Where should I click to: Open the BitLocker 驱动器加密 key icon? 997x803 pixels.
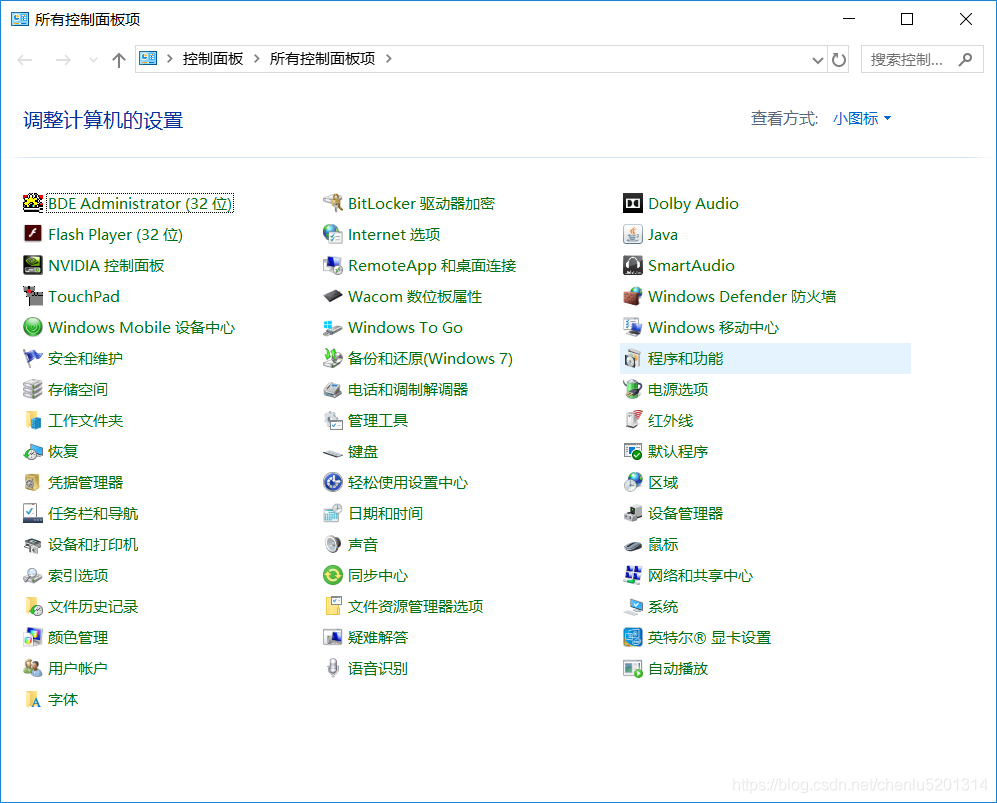tap(333, 203)
